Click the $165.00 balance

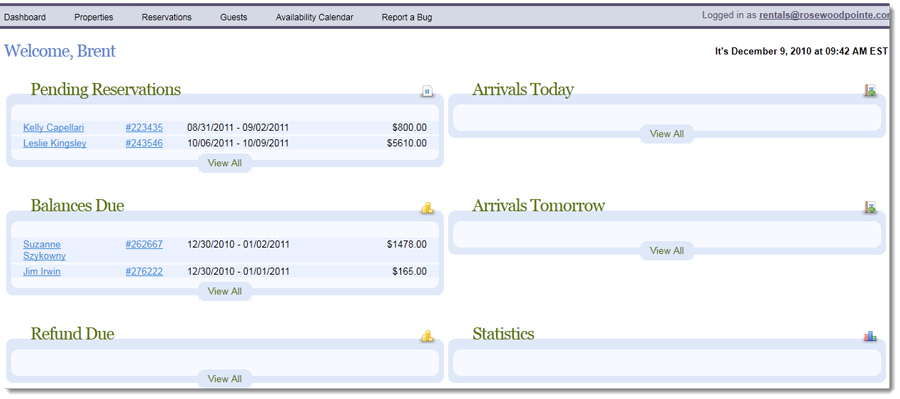(x=410, y=272)
